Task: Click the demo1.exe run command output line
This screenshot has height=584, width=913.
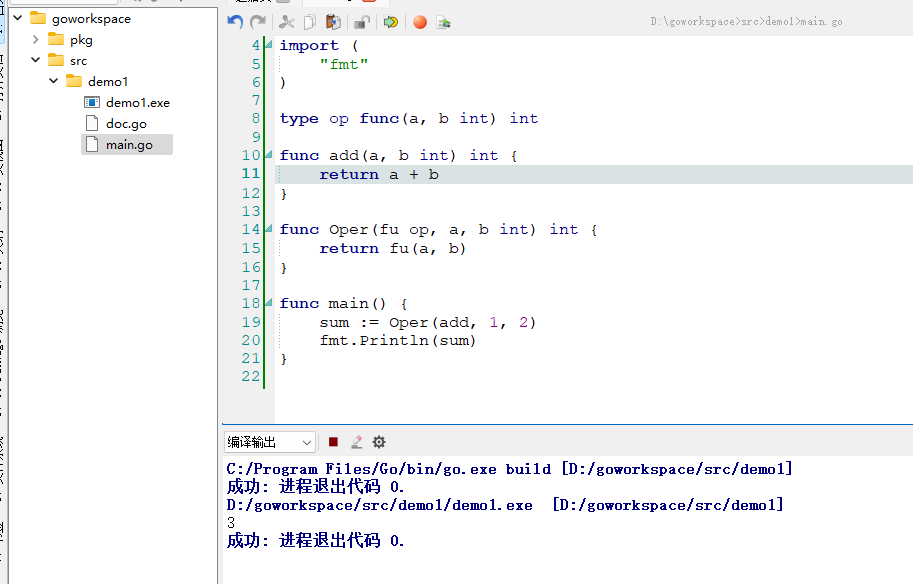Action: click(505, 505)
